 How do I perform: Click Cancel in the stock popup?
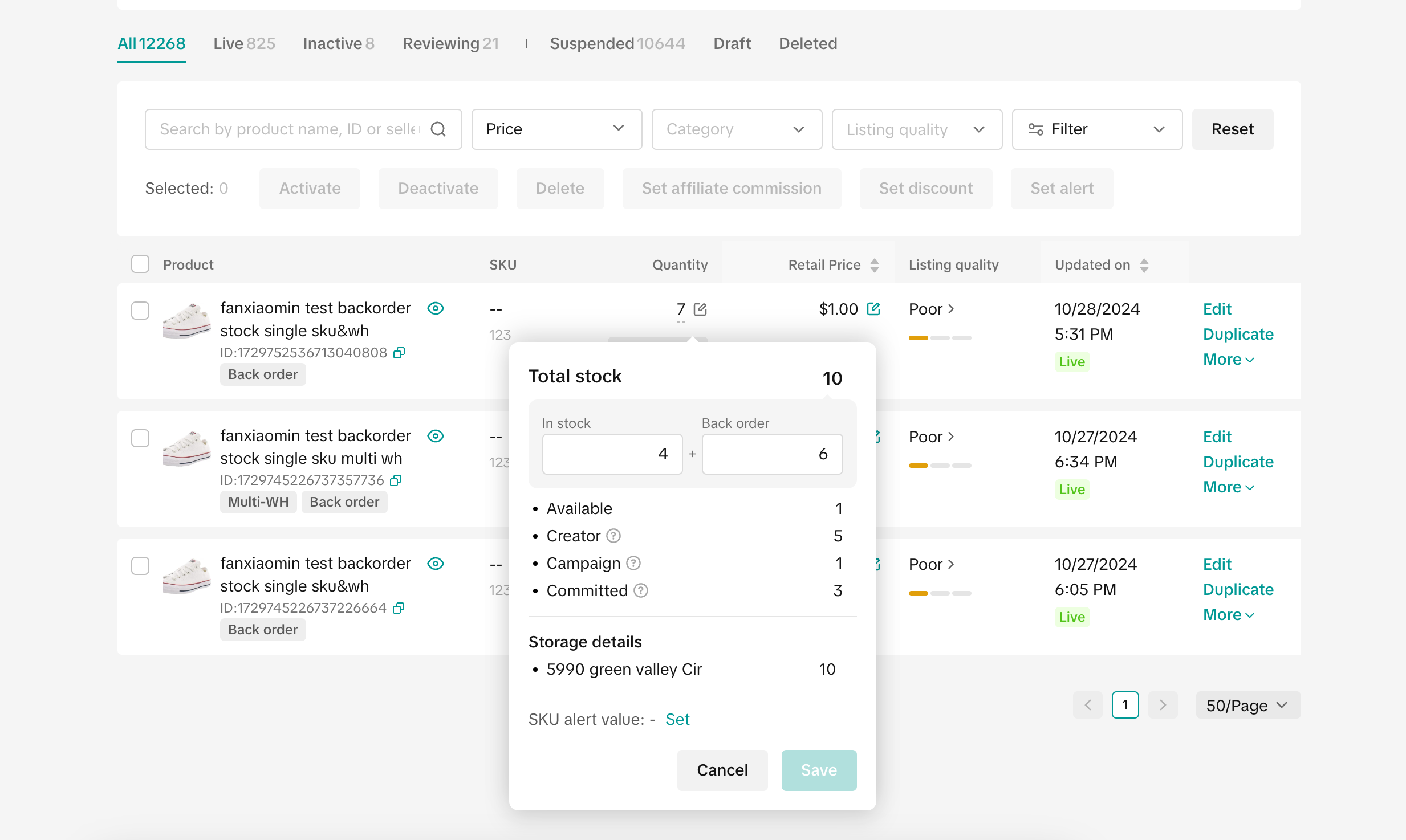click(x=722, y=770)
